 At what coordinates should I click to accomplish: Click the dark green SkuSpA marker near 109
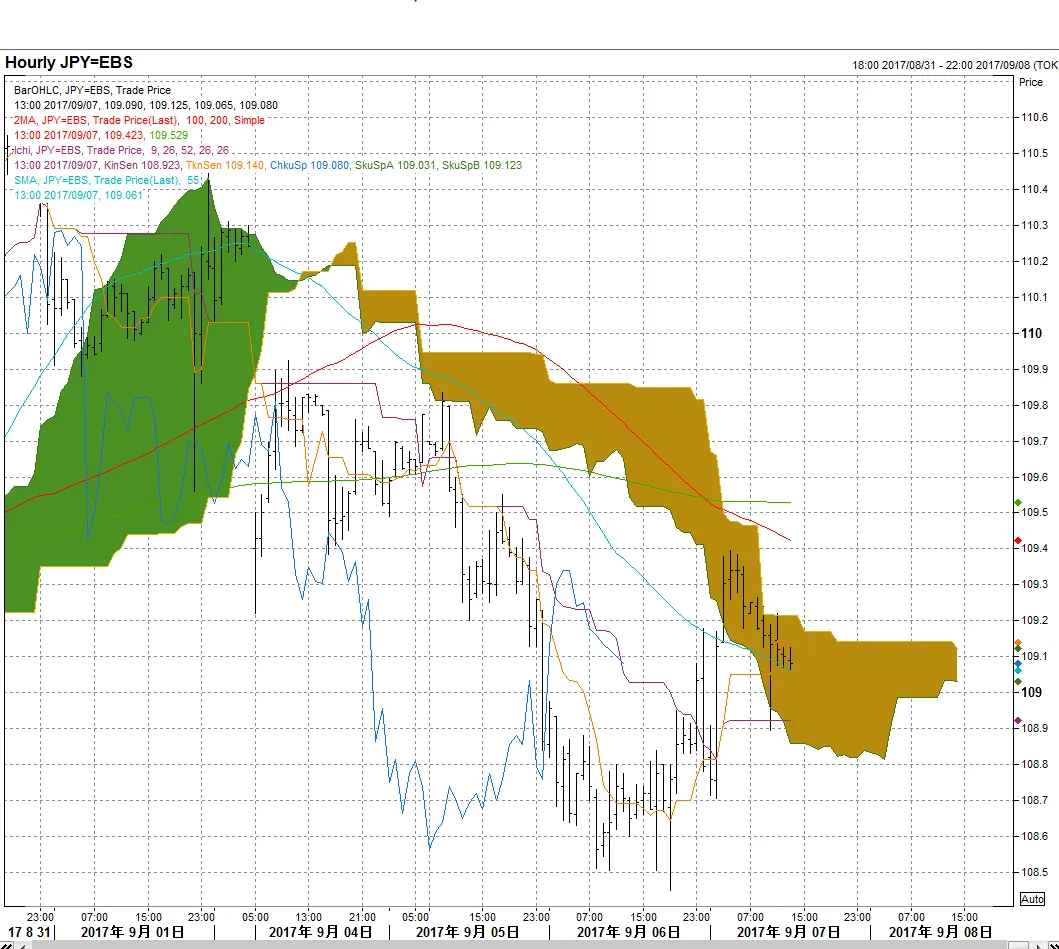tap(1018, 682)
